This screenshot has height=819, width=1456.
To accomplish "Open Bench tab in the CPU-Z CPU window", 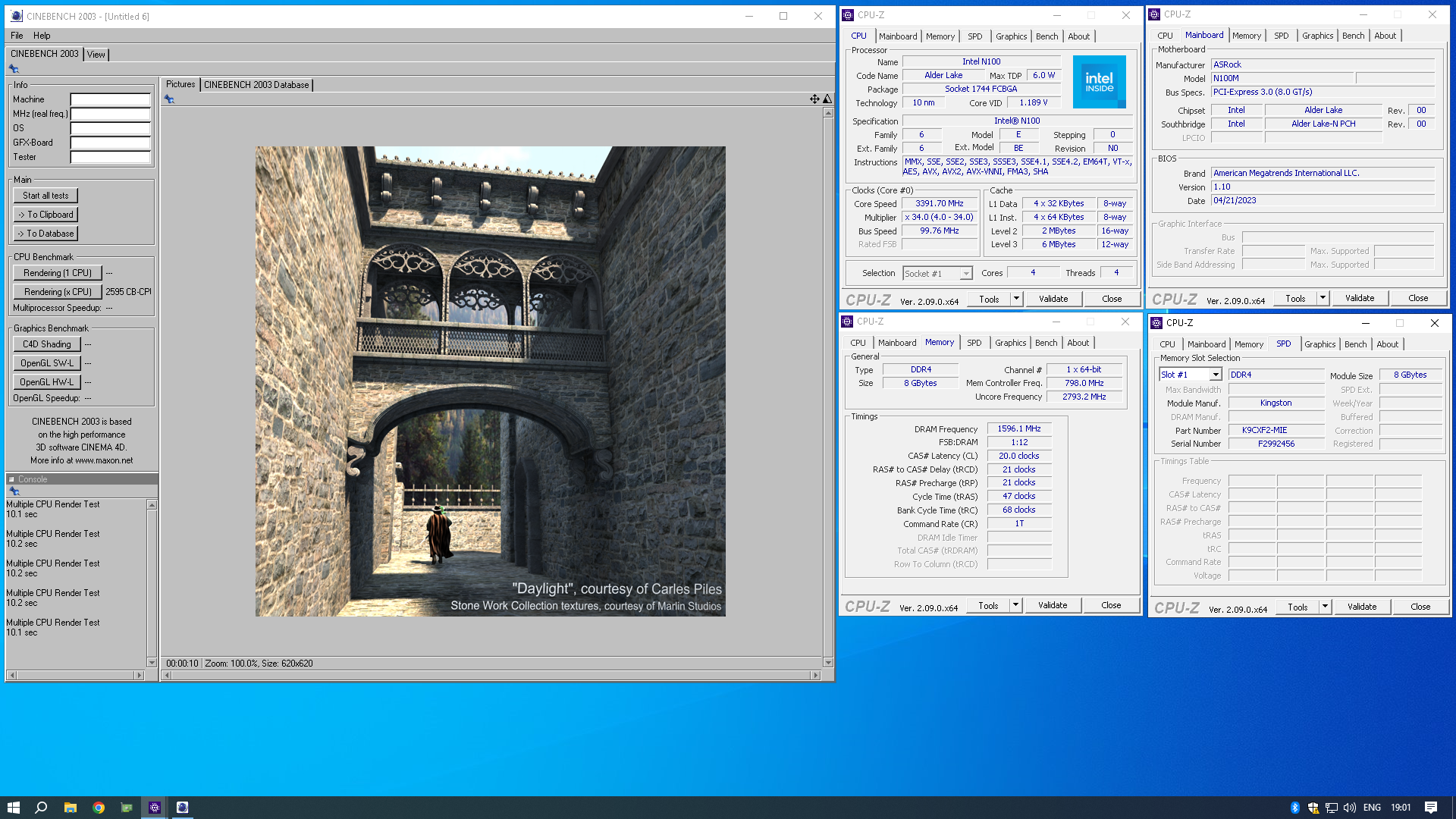I will pos(1046,36).
